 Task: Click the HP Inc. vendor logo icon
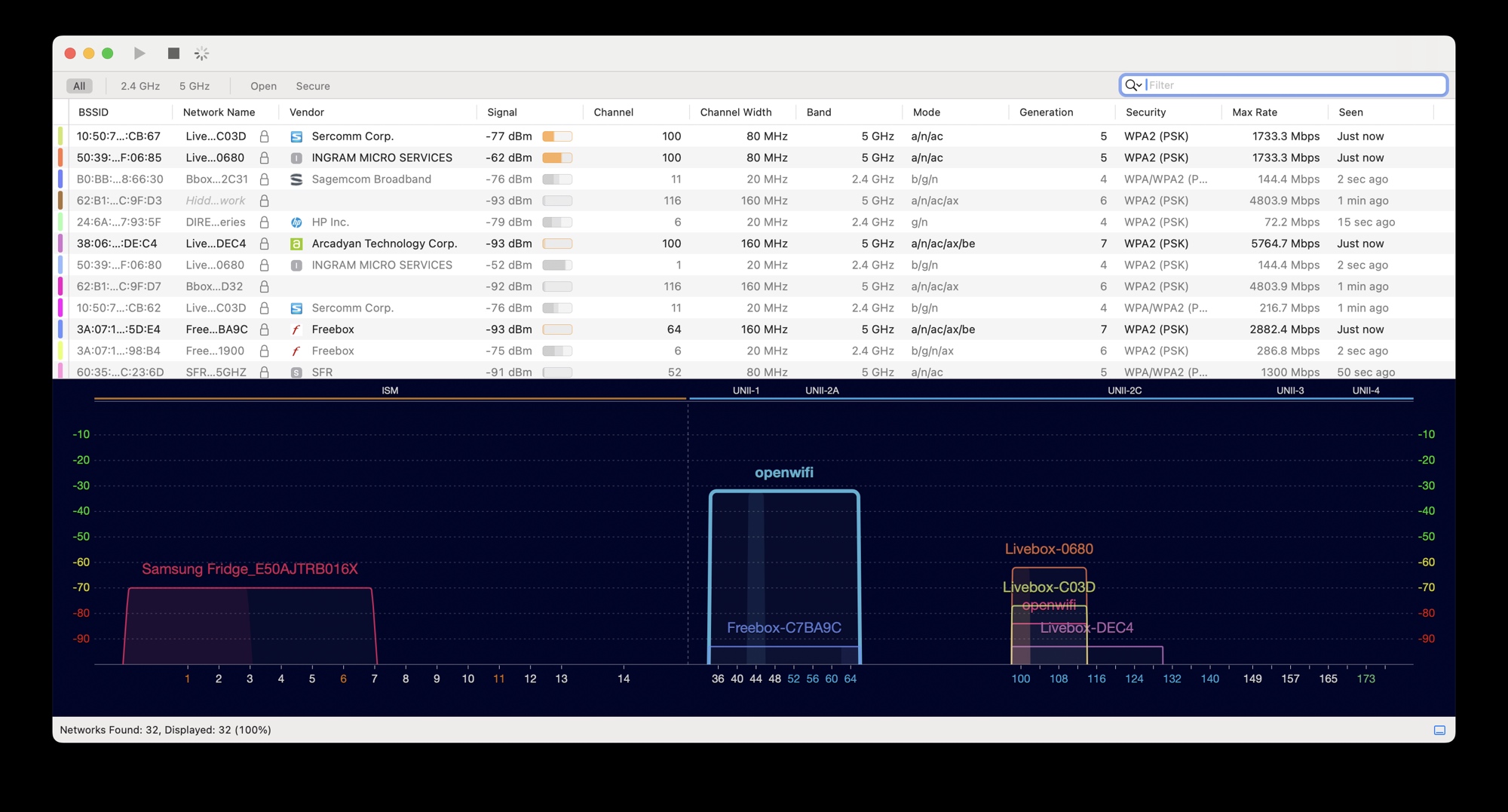click(296, 222)
